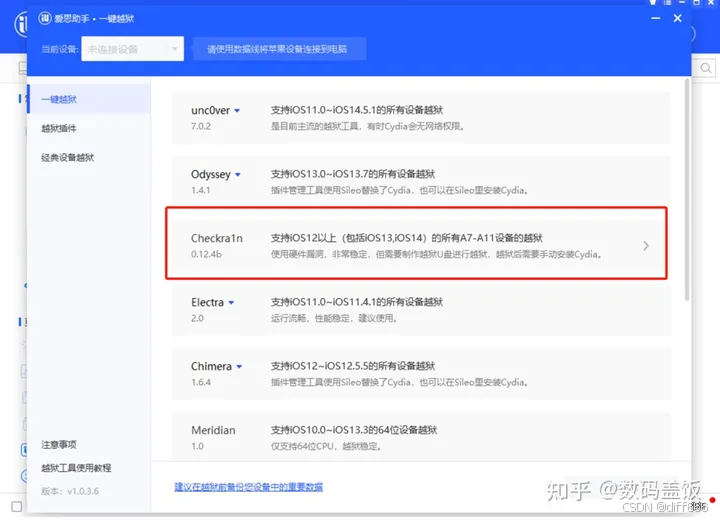Click the search icon in background window
This screenshot has height=520, width=720.
pos(706,68)
